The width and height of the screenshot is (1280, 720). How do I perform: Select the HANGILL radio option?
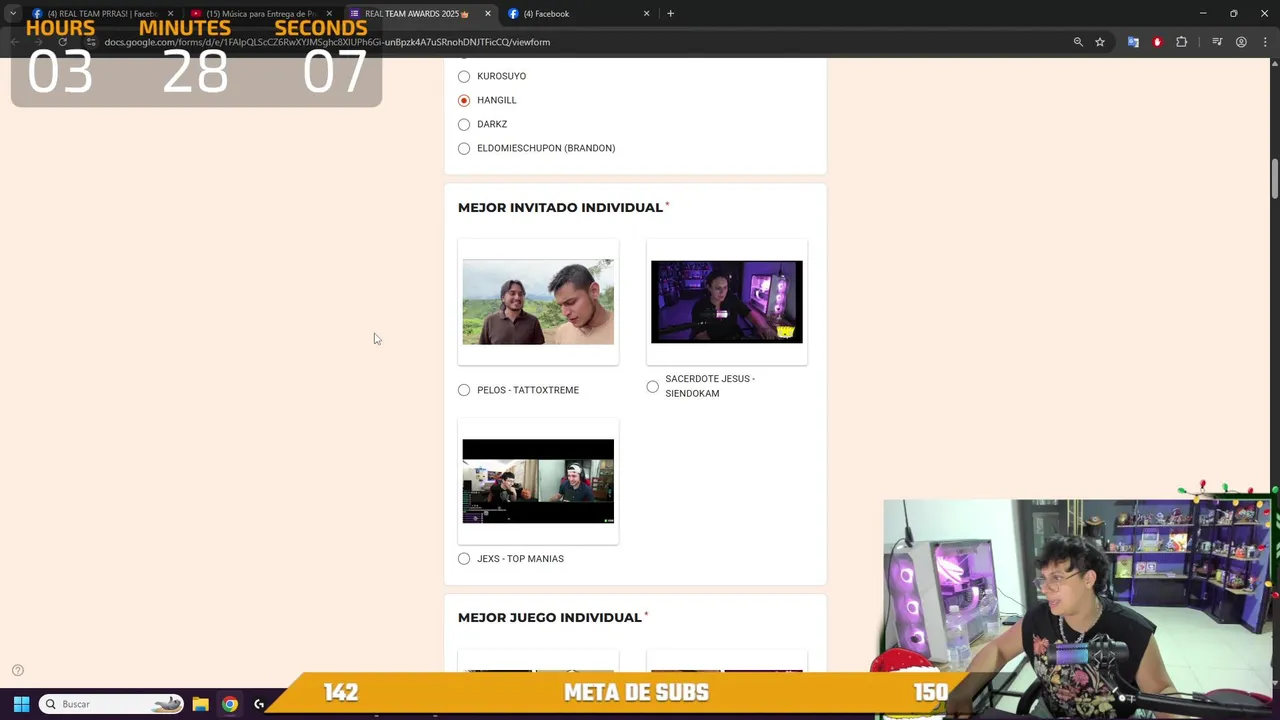click(464, 100)
